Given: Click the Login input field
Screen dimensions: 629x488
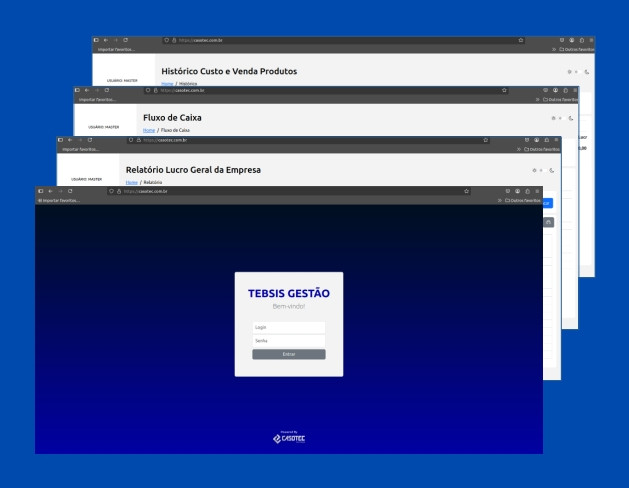Looking at the screenshot, I should coord(288,327).
